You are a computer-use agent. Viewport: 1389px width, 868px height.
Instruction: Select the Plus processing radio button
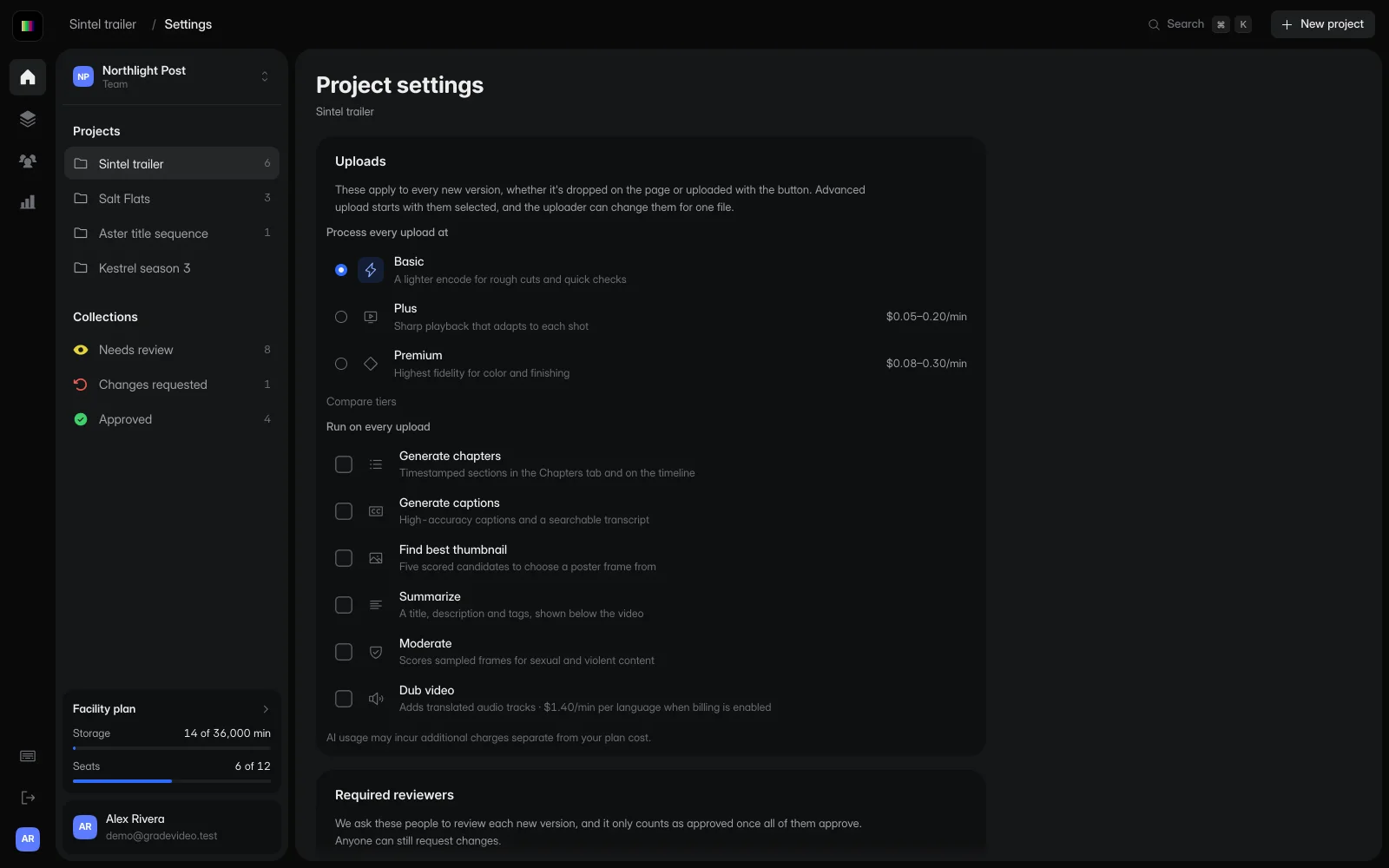[x=341, y=317]
